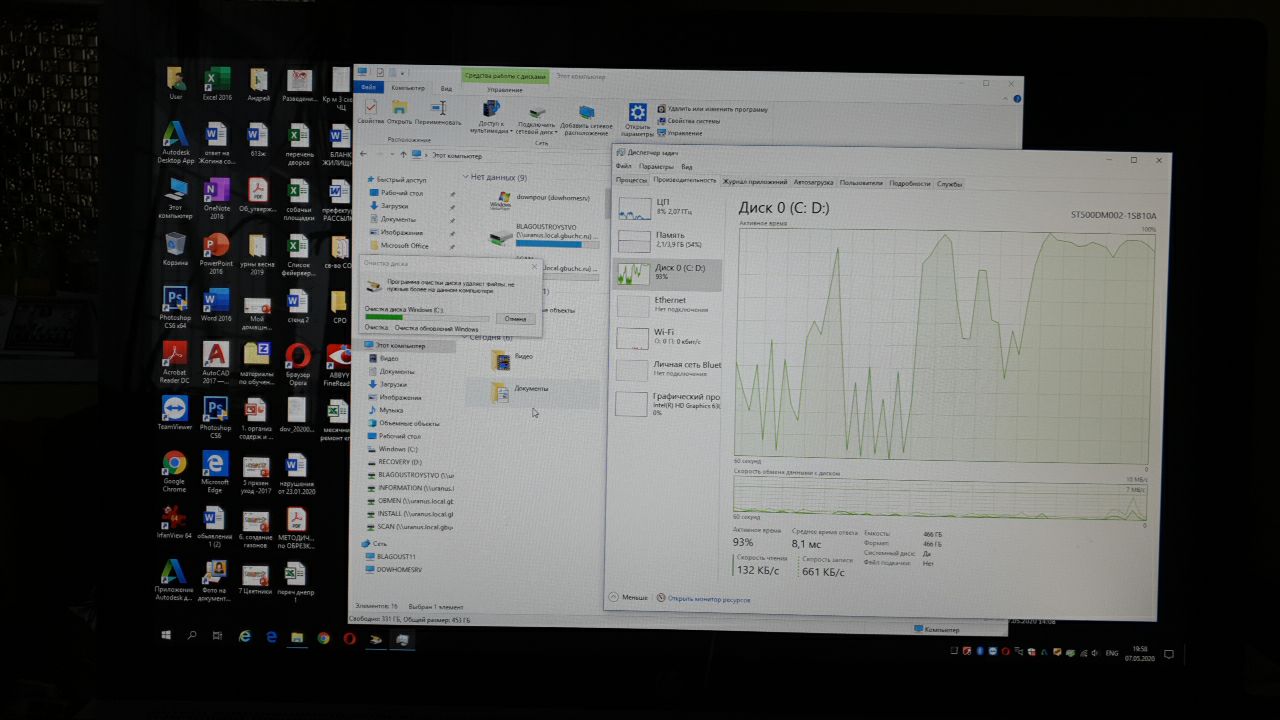This screenshot has height=720, width=1280.
Task: Select downpour (dowhomesrv) item
Action: 540,199
